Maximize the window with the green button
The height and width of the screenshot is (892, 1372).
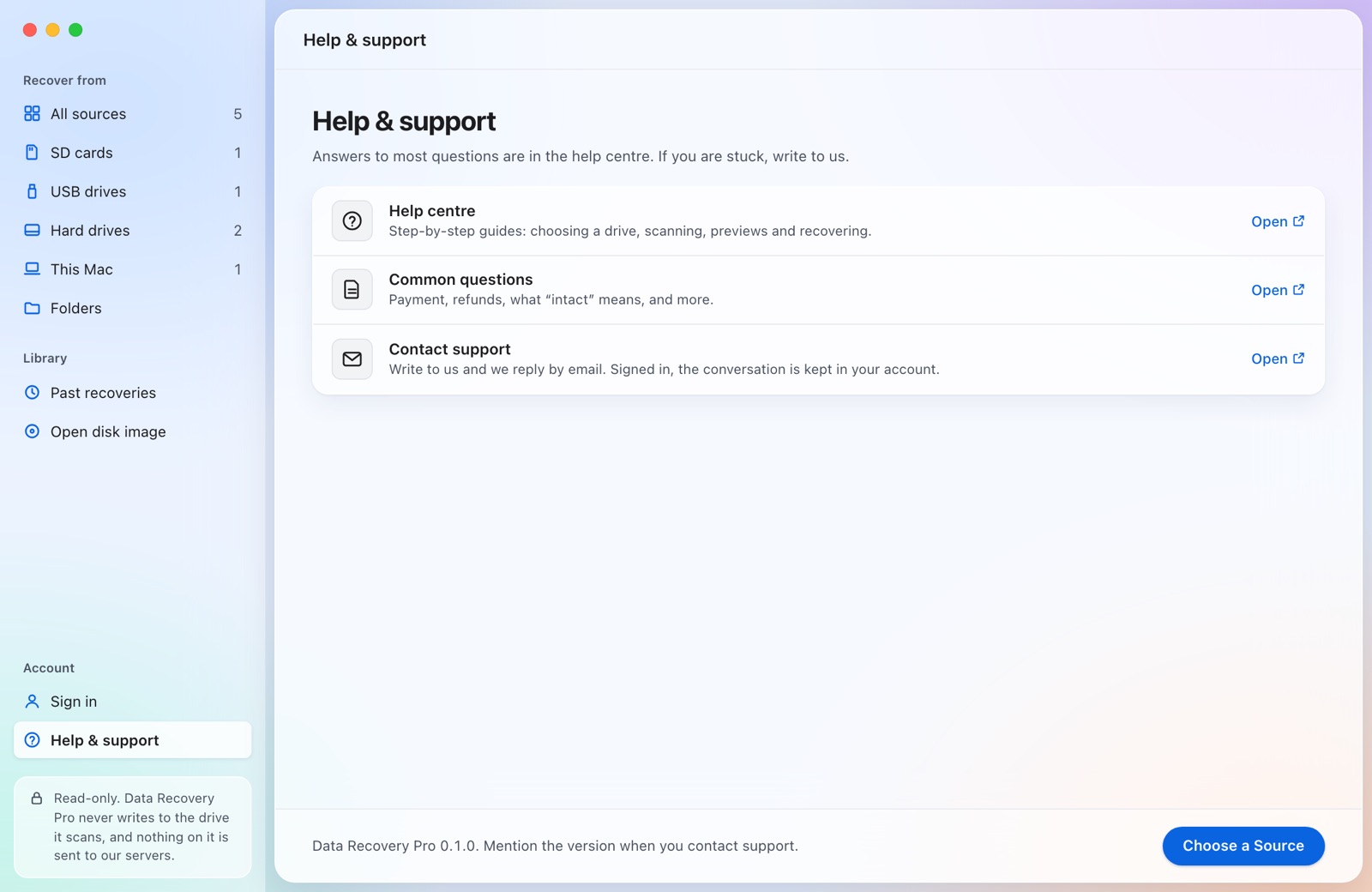pos(75,30)
